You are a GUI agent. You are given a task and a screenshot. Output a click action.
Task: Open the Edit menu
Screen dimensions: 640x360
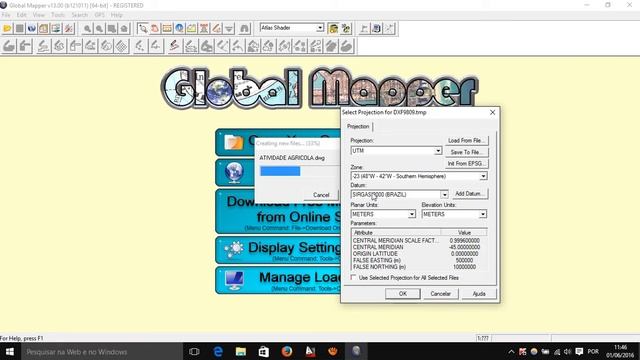click(x=22, y=15)
